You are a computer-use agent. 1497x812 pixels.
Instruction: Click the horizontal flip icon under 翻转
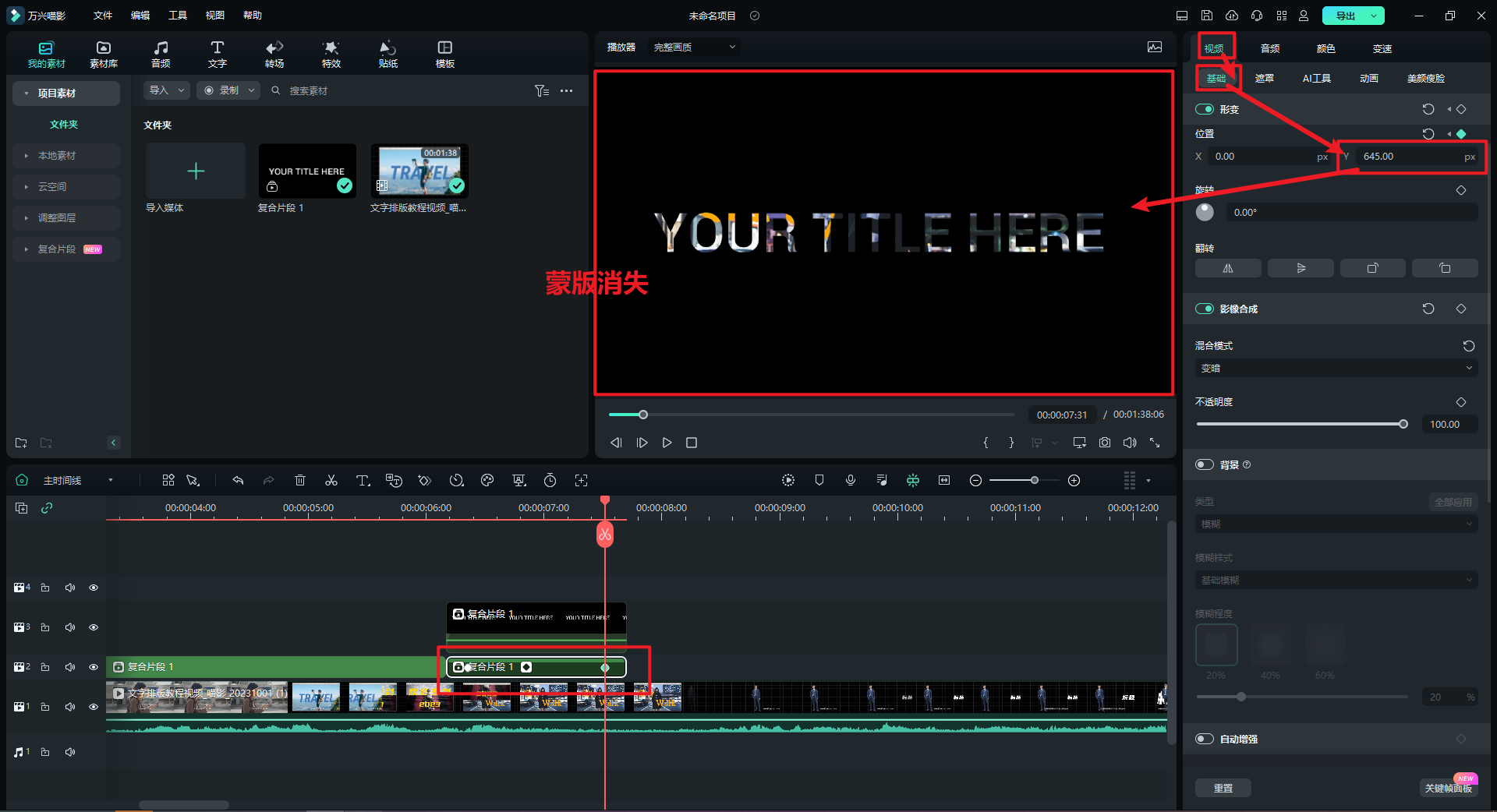1227,268
